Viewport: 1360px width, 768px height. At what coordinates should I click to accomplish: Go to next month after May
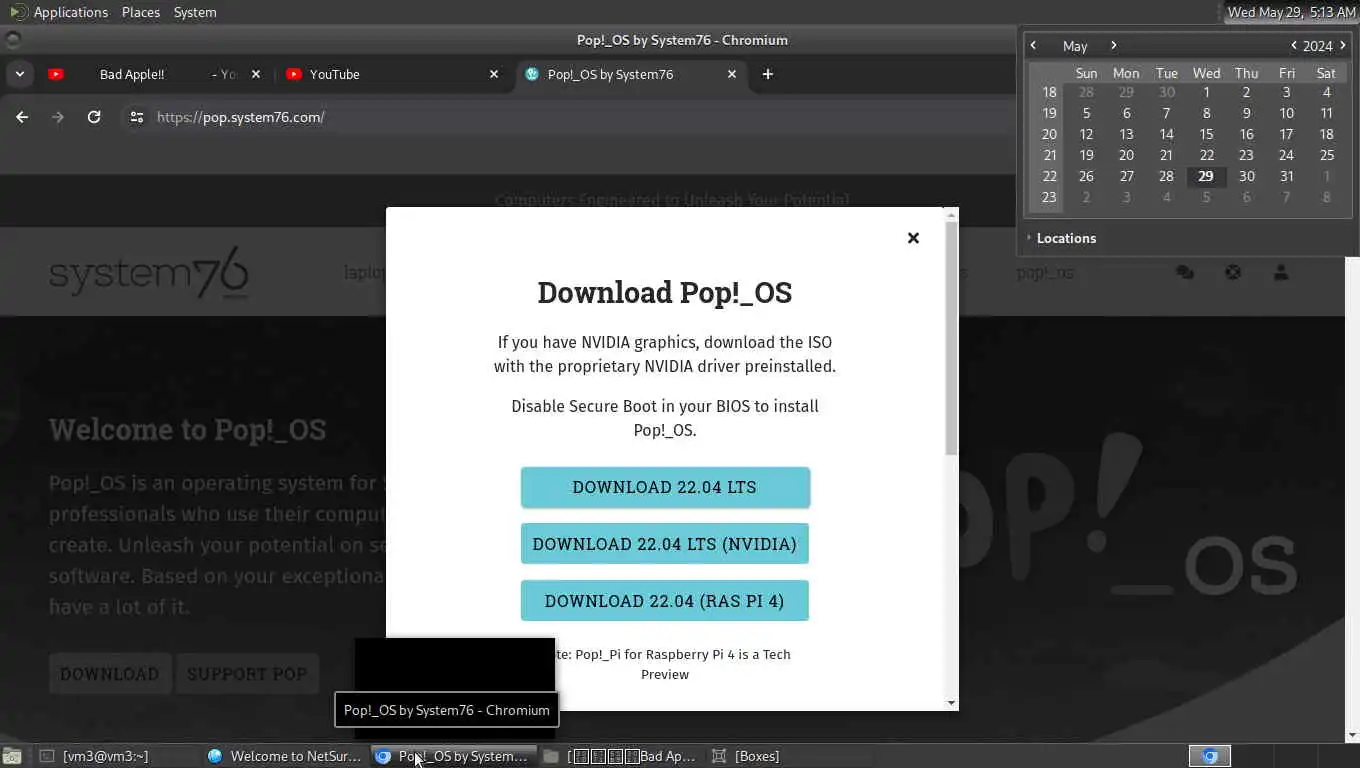pos(1113,45)
